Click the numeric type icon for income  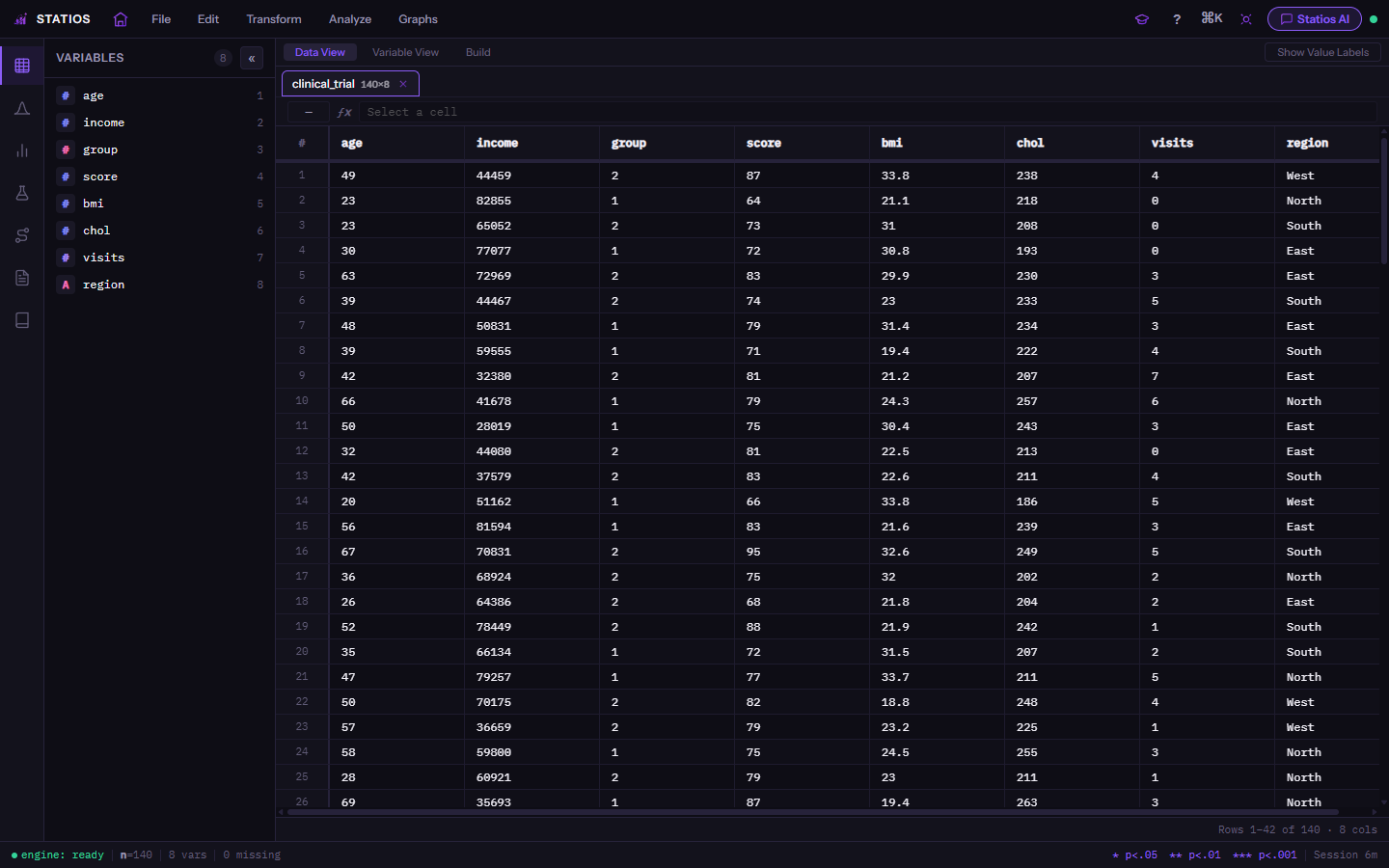click(66, 122)
